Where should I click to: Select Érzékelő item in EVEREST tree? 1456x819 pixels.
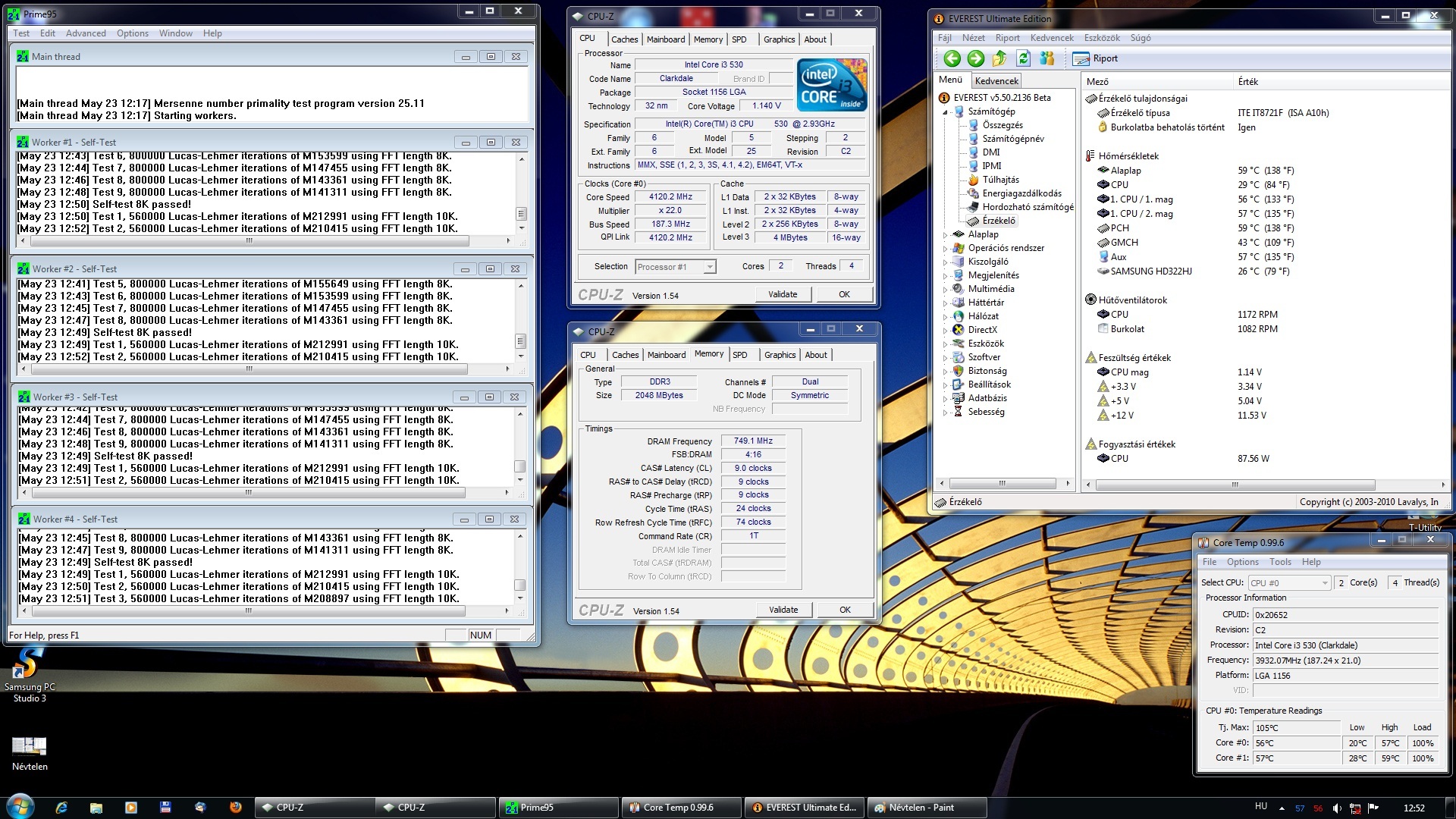coord(998,221)
